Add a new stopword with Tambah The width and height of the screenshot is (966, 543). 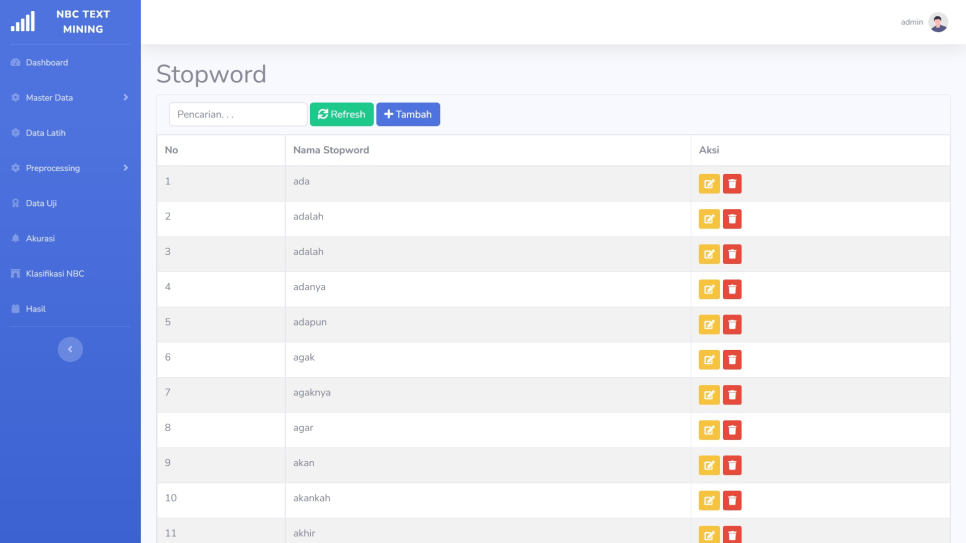coord(408,114)
